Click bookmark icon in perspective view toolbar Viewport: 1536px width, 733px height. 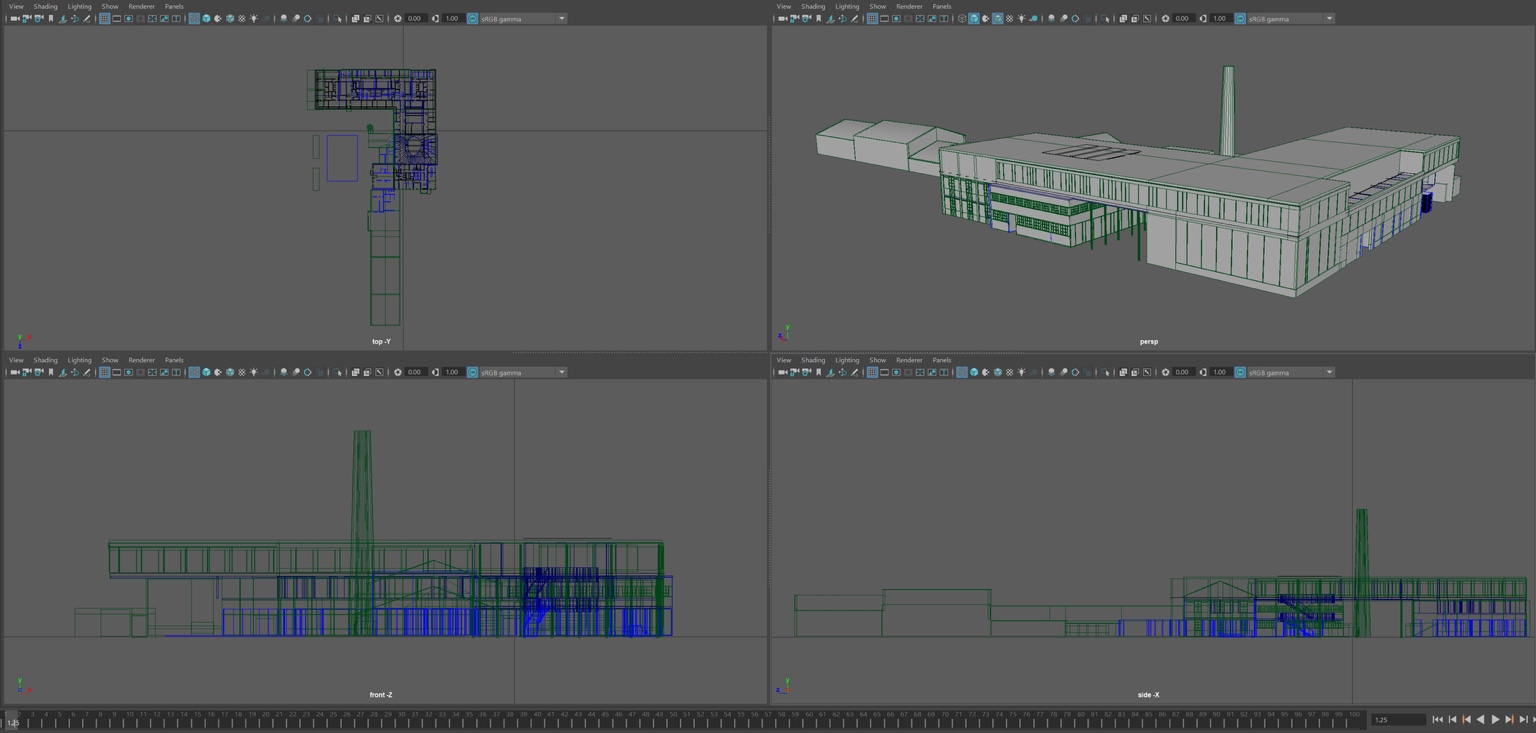(x=819, y=19)
